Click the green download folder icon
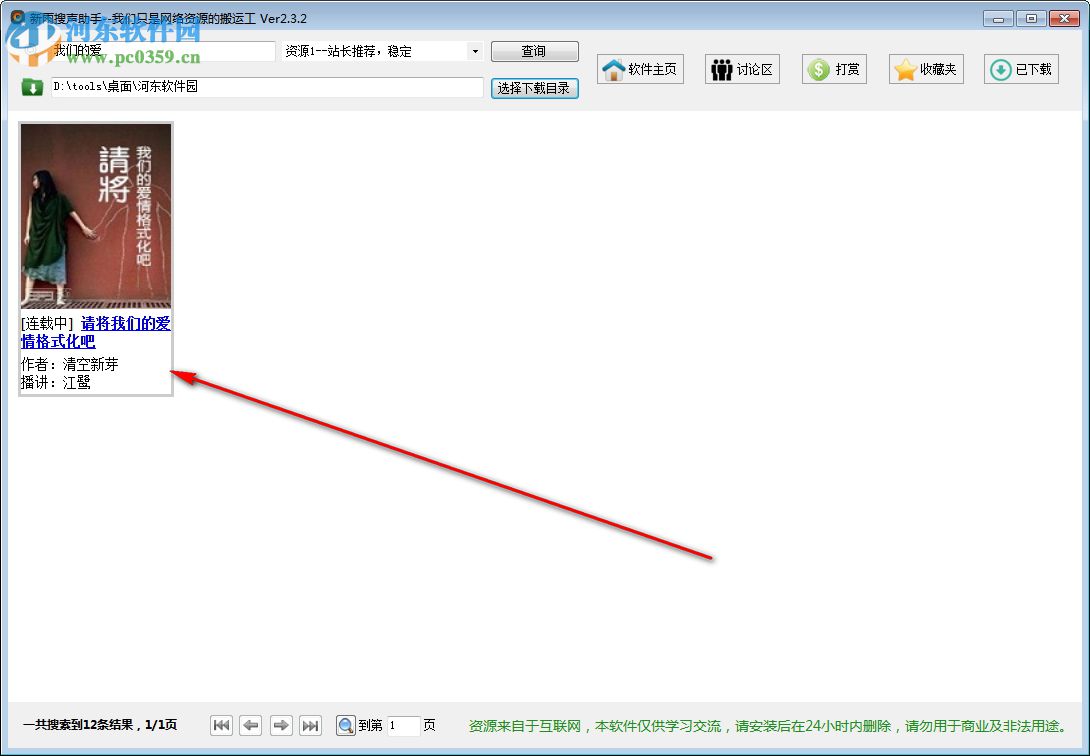1090x756 pixels. 32,87
